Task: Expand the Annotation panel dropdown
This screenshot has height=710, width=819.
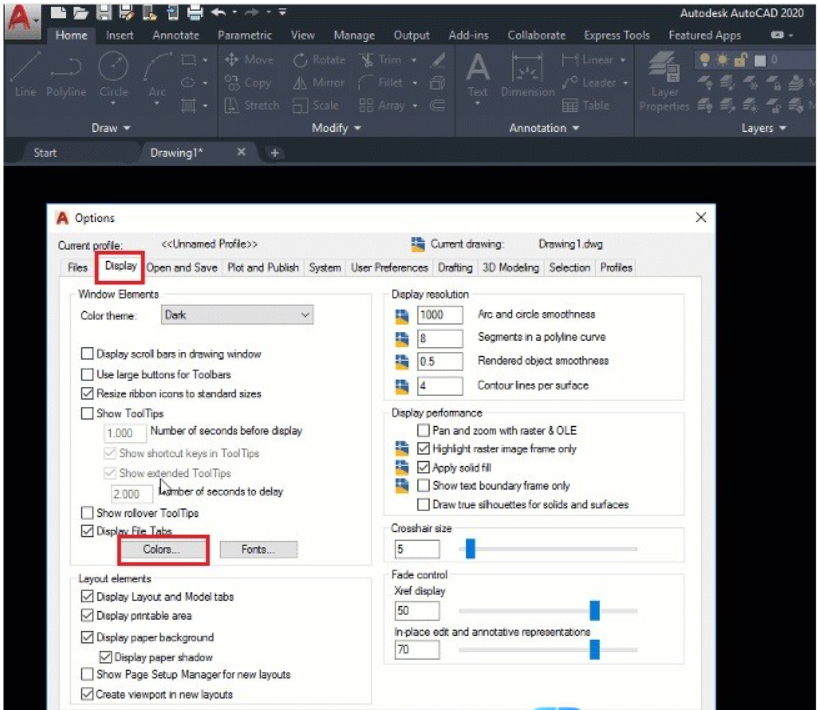Action: click(x=545, y=128)
